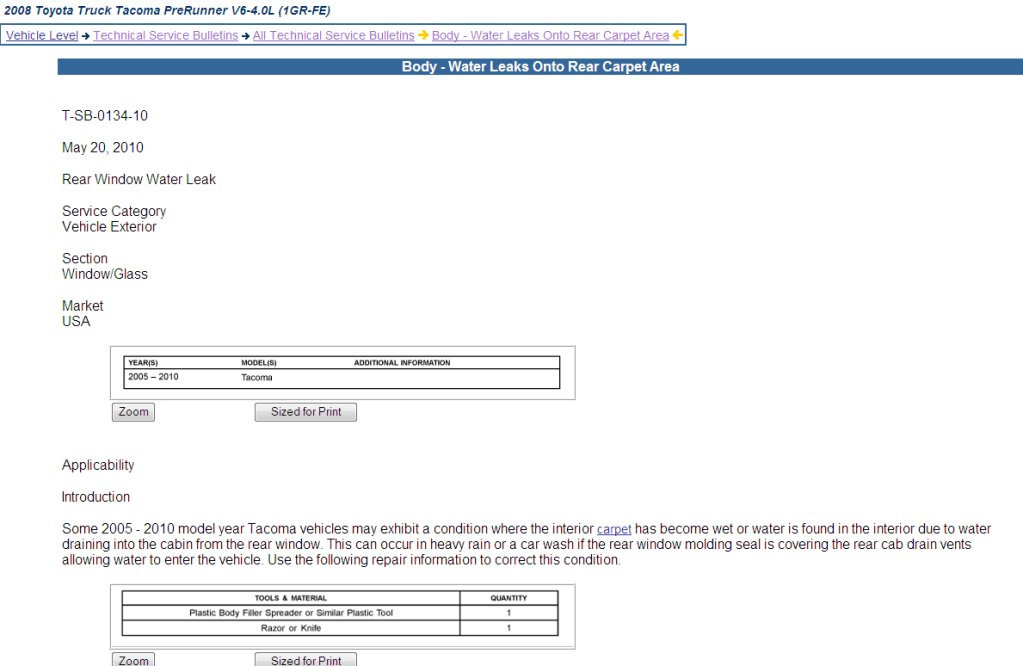Screen dimensions: 1023x666
Task: Open the Vehicle Level breadcrumb link
Action: click(42, 35)
